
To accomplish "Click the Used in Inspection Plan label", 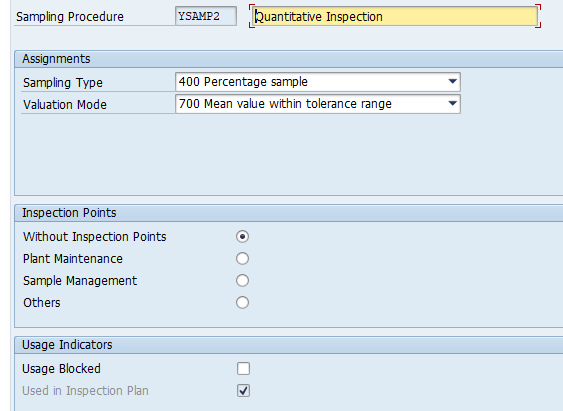I will (x=85, y=391).
